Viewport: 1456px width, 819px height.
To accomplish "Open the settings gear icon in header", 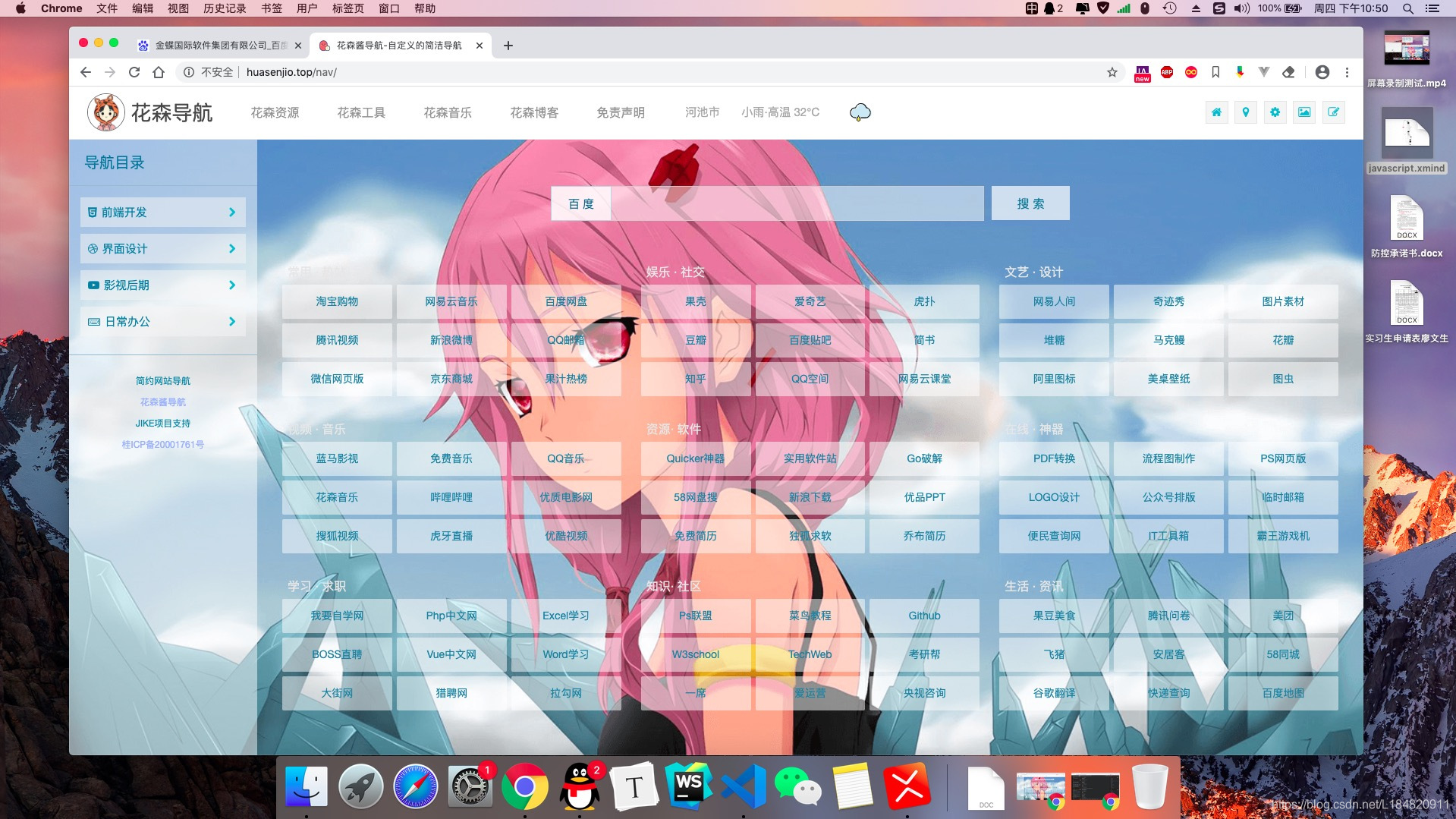I will tap(1275, 112).
